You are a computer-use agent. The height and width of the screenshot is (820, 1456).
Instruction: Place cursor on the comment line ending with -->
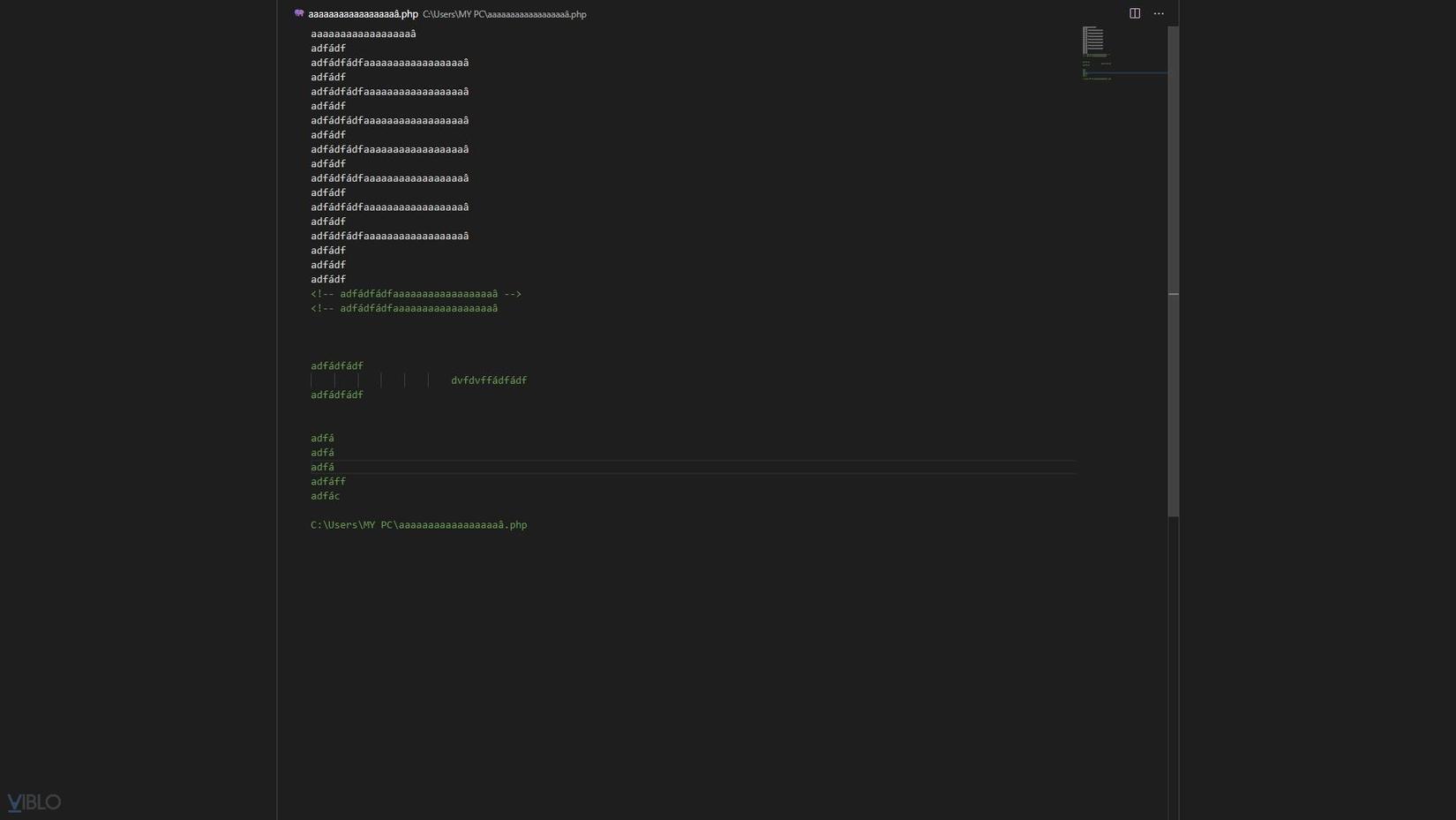click(416, 294)
